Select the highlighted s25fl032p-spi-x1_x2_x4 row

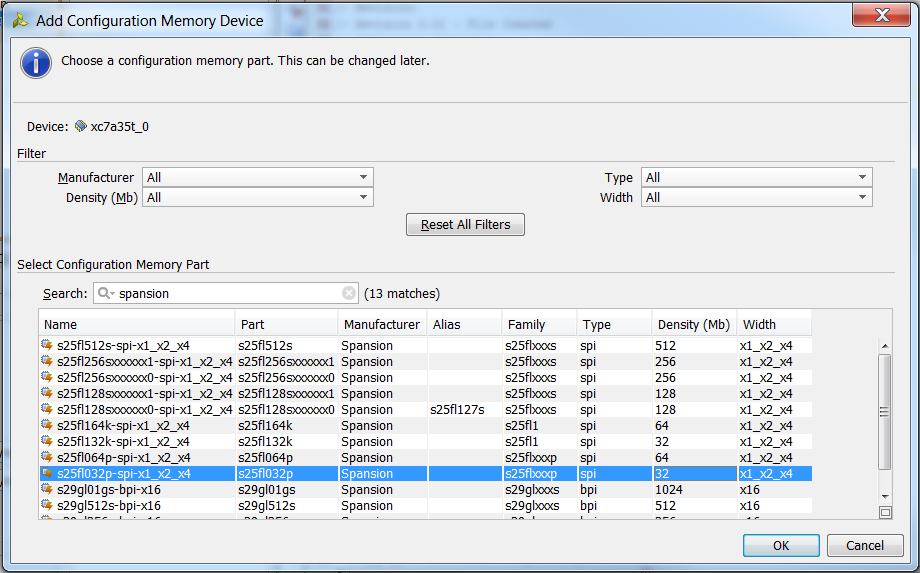426,473
